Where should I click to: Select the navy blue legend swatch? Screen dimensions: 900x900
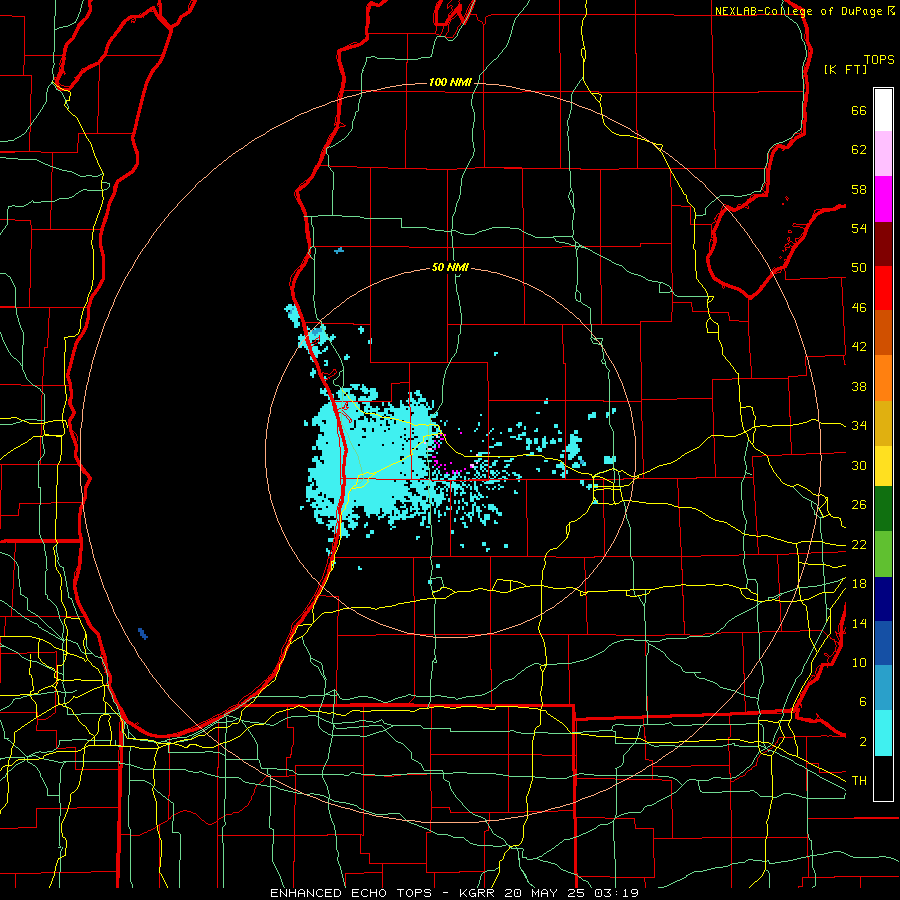[883, 599]
